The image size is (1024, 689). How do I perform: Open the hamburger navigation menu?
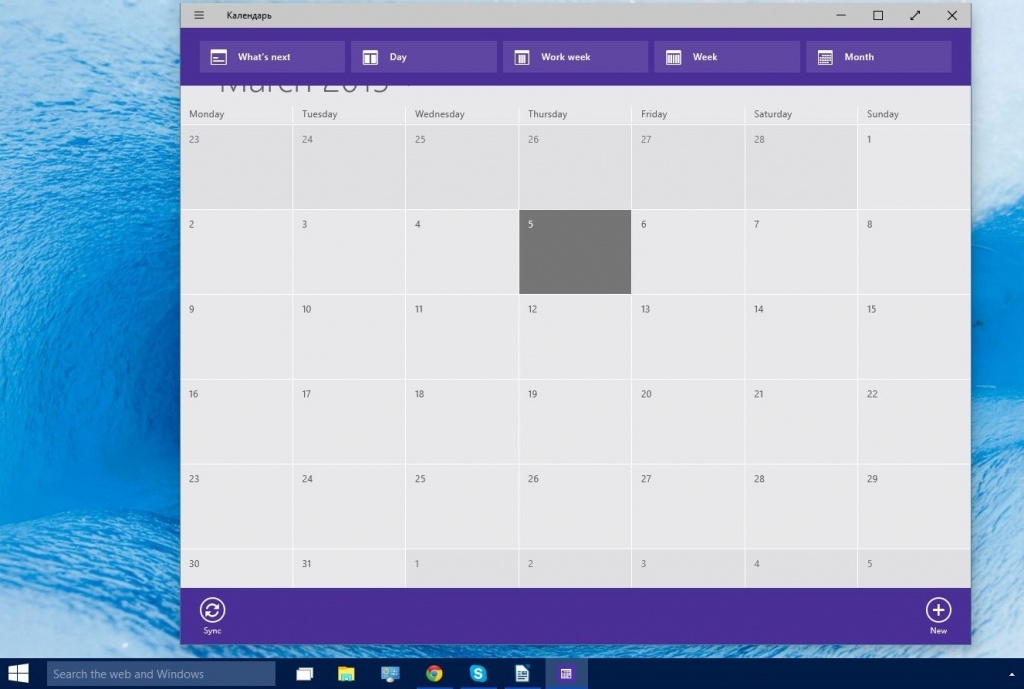(198, 15)
